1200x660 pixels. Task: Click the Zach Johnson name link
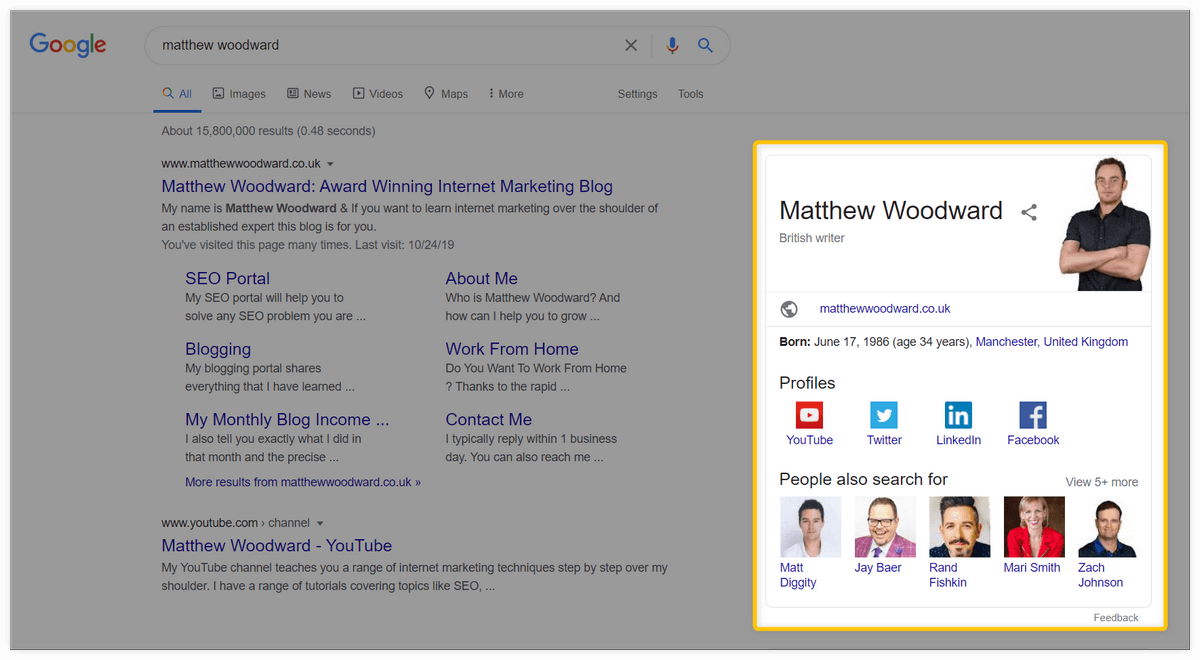(x=1100, y=575)
